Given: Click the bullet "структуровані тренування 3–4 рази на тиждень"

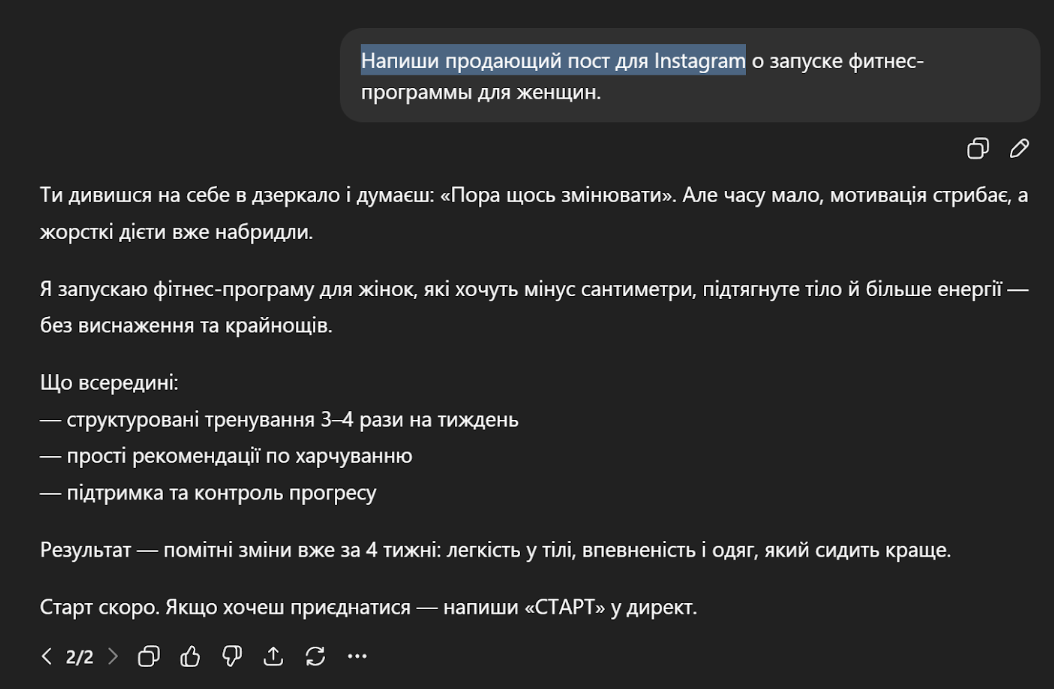Looking at the screenshot, I should (x=292, y=419).
